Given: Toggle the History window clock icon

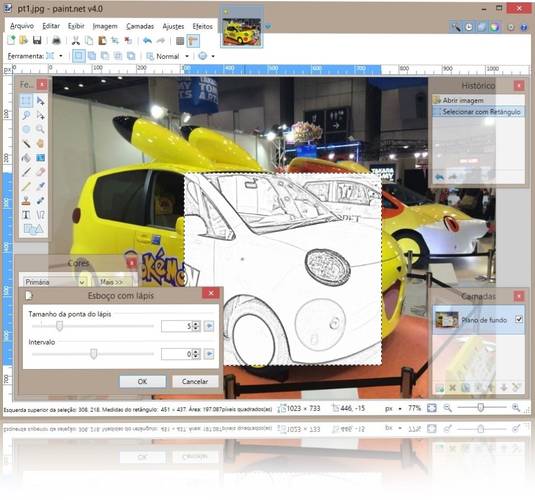Looking at the screenshot, I should [469, 27].
